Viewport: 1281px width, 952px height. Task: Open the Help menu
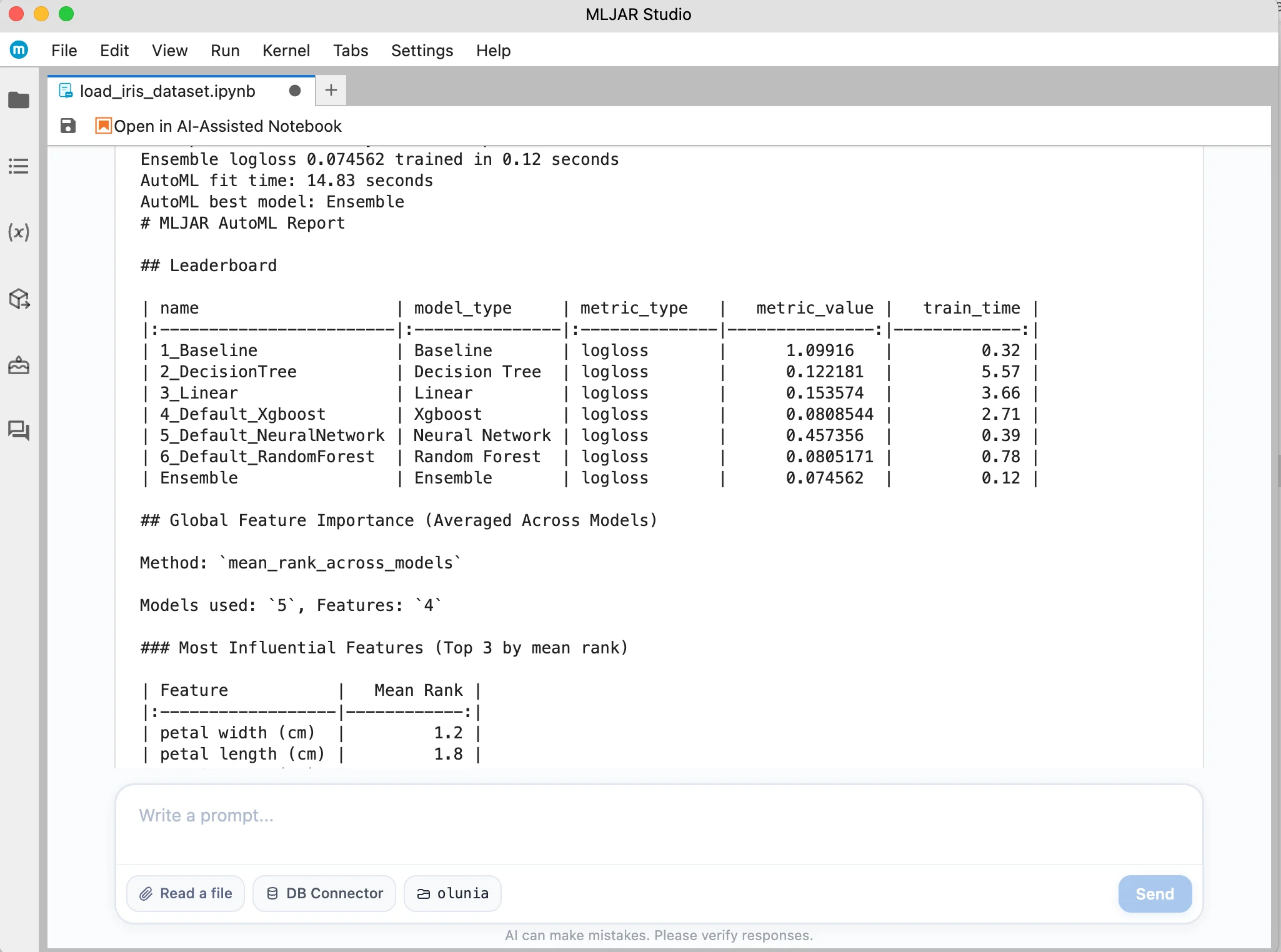493,51
